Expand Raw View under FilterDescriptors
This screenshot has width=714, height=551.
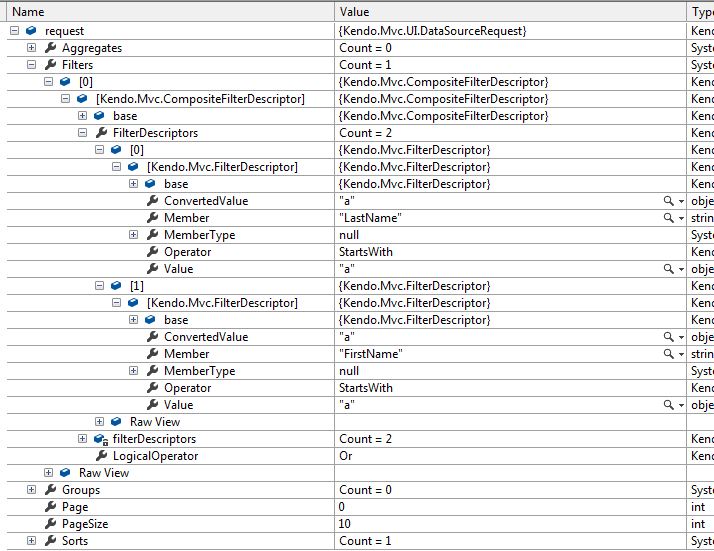99,422
